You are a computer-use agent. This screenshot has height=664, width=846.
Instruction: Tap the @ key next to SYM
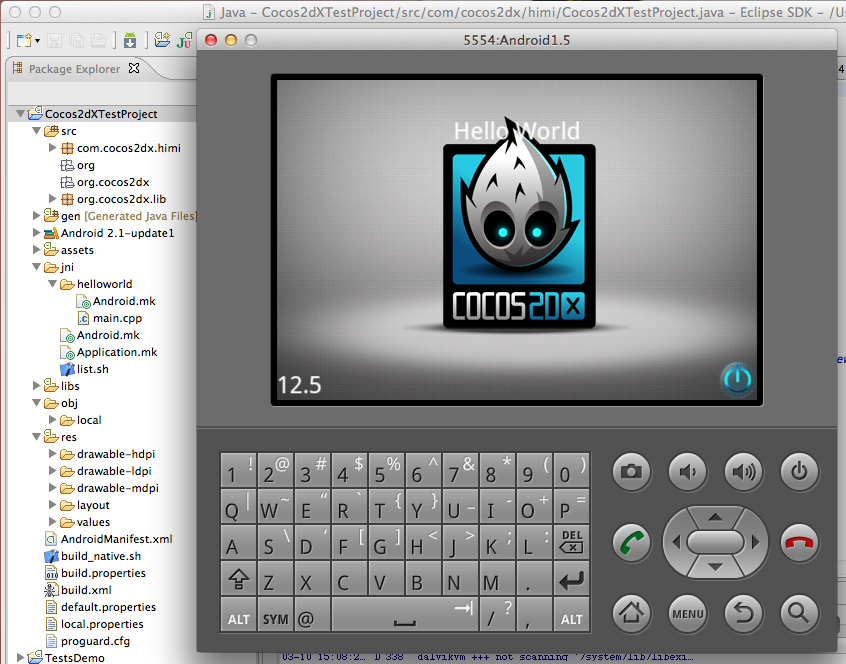[311, 614]
